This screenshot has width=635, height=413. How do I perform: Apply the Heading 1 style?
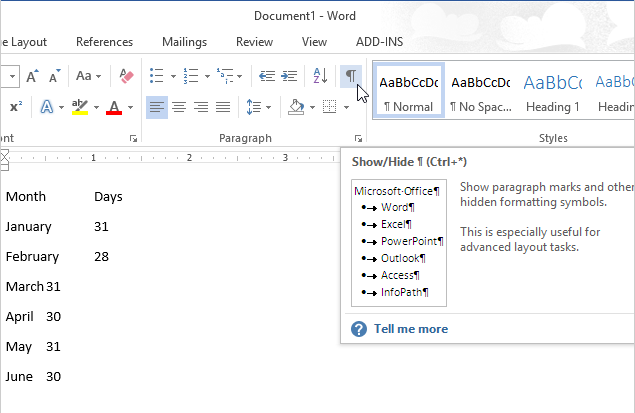[551, 91]
